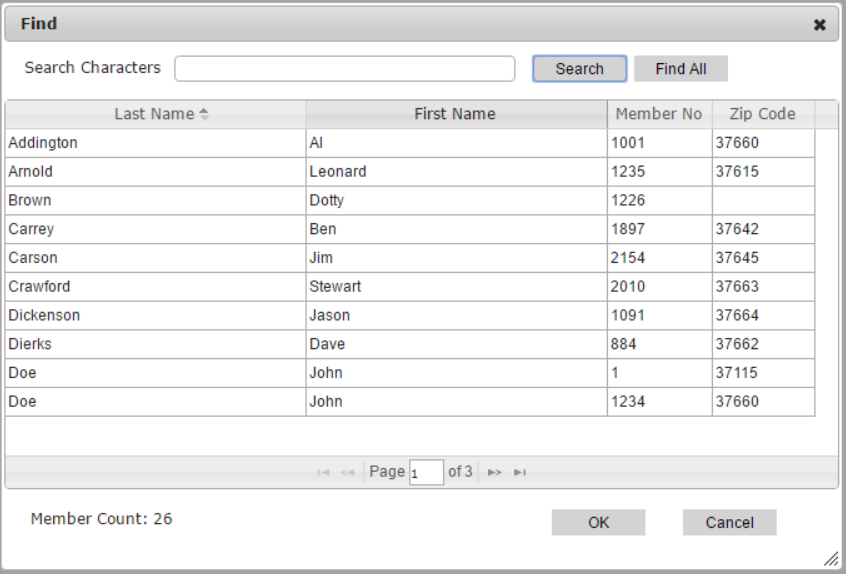The height and width of the screenshot is (574, 846).
Task: Select first name Al cell
Action: coord(456,143)
